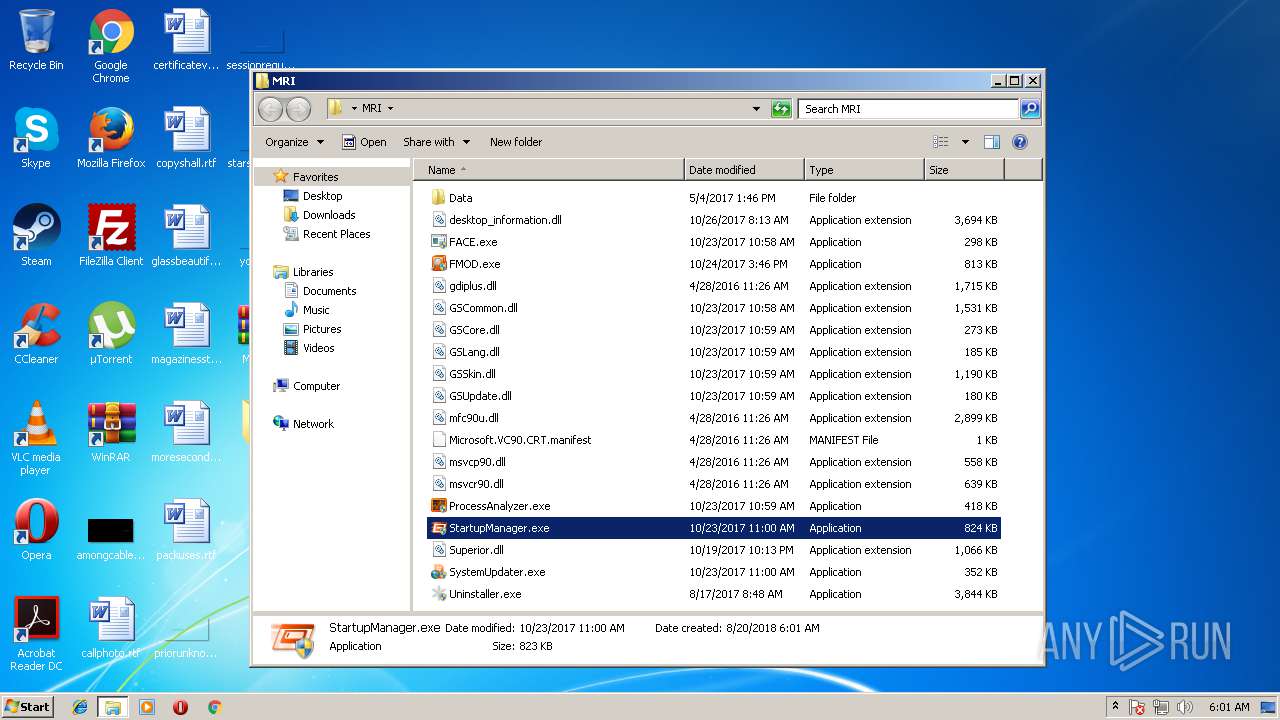Click the gdiplus.dll file icon
This screenshot has height=720, width=1280.
(x=438, y=286)
